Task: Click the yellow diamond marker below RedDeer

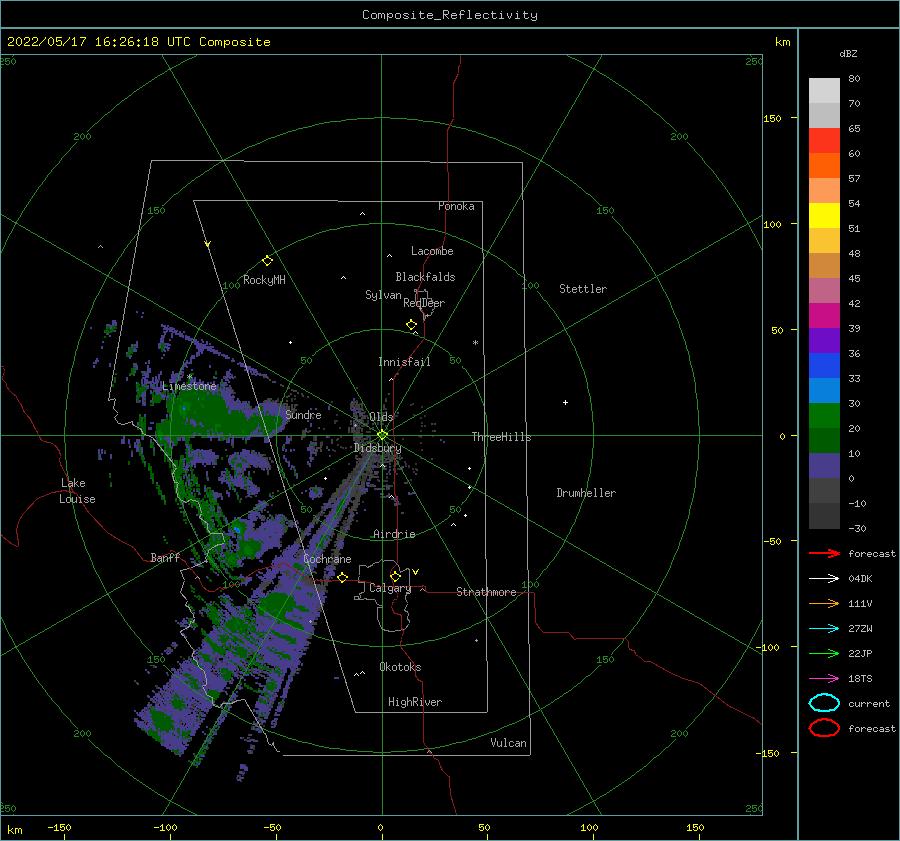Action: coord(412,325)
